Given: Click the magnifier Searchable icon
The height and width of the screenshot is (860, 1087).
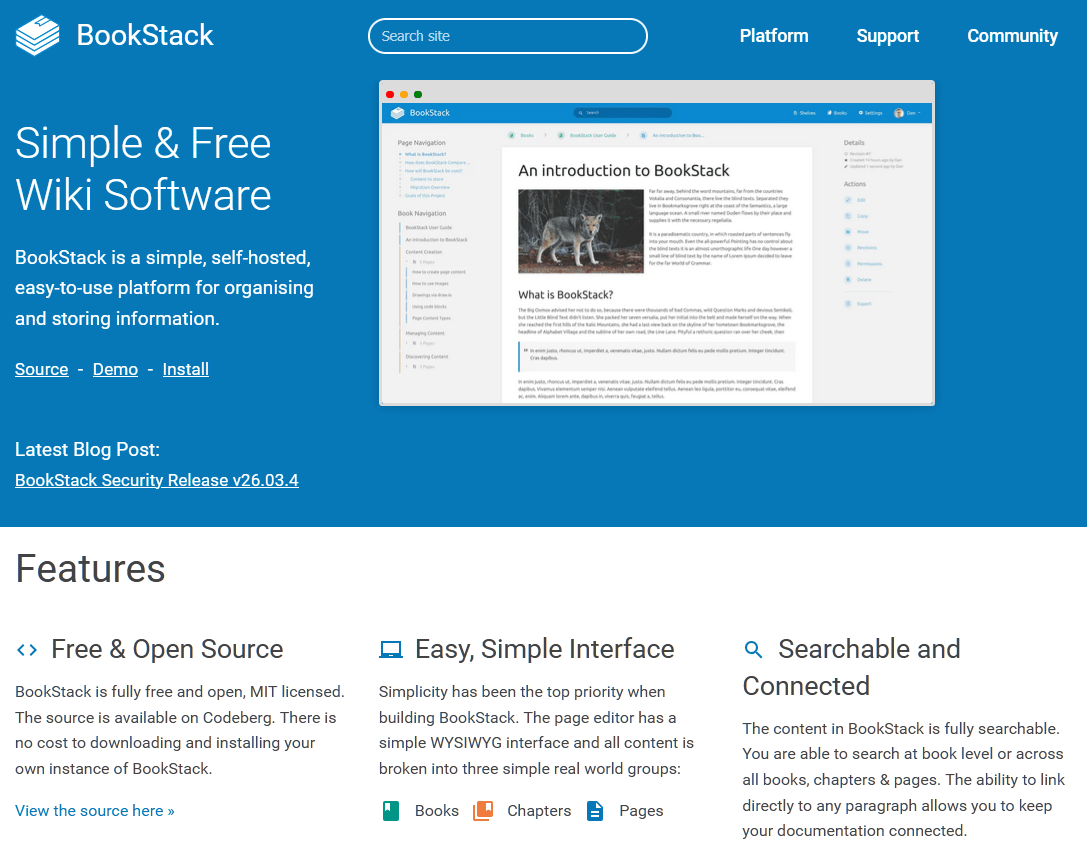Looking at the screenshot, I should click(x=754, y=650).
